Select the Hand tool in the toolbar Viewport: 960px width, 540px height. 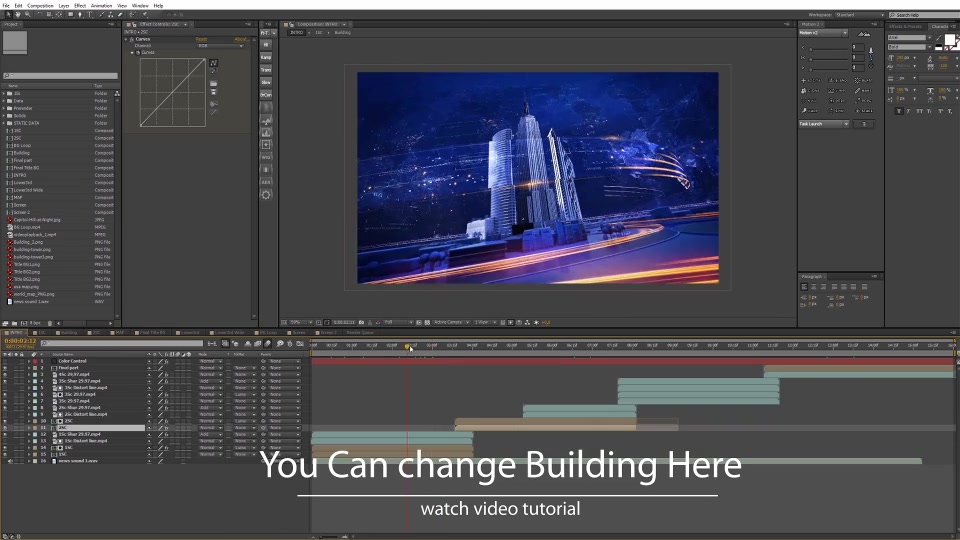coord(17,15)
